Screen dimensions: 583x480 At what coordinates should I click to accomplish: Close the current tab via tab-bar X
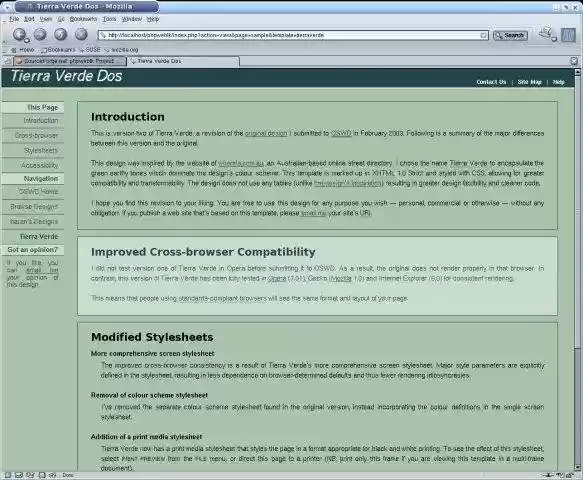(574, 61)
